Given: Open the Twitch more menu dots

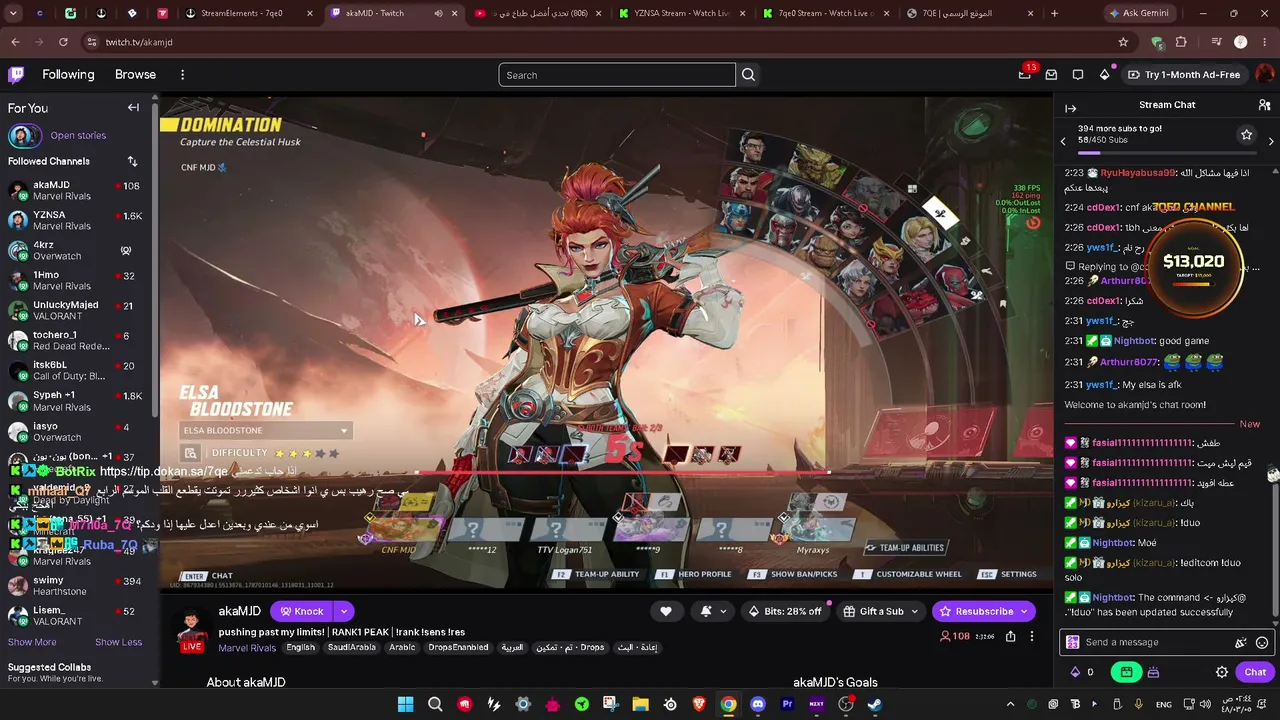Looking at the screenshot, I should pos(182,75).
